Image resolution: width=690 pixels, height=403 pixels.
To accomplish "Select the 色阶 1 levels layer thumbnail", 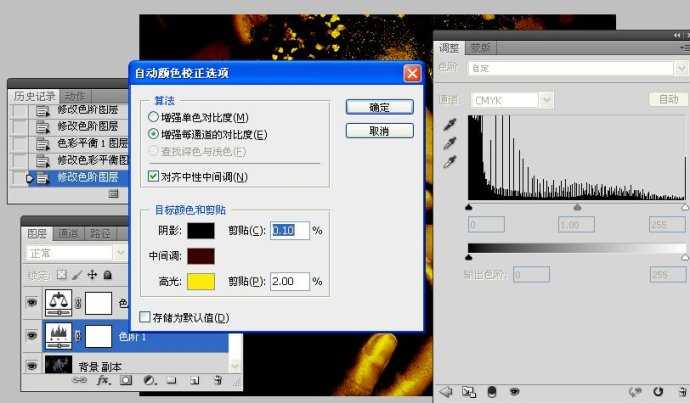I will point(58,335).
